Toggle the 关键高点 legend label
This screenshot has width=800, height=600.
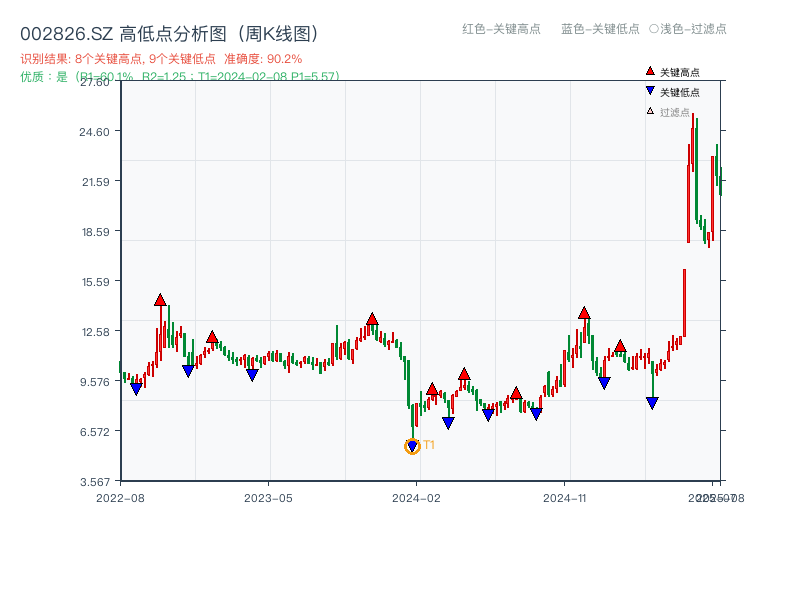(680, 72)
